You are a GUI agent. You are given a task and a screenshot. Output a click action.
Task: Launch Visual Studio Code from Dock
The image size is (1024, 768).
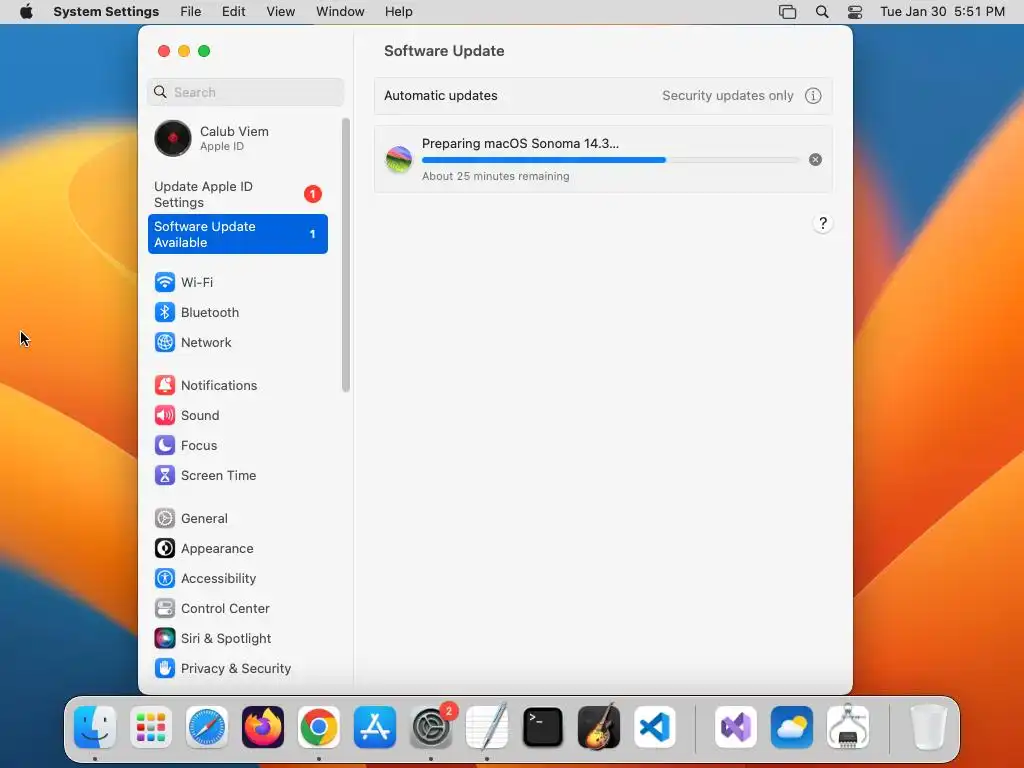tap(655, 727)
